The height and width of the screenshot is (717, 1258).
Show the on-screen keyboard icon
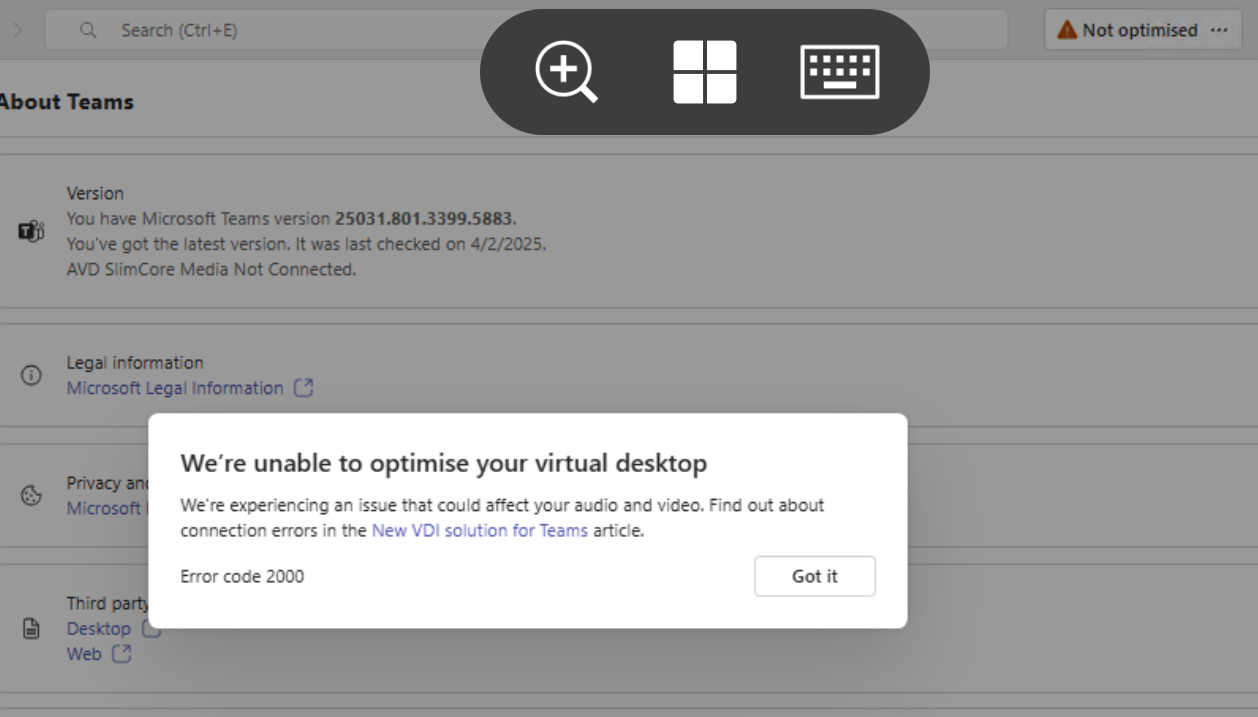pyautogui.click(x=840, y=72)
